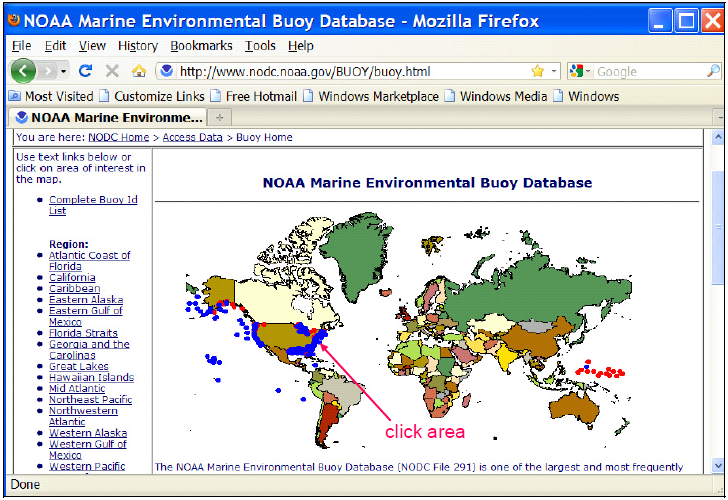Click the Stop loading X icon
Screen dimensions: 728x500
click(112, 71)
